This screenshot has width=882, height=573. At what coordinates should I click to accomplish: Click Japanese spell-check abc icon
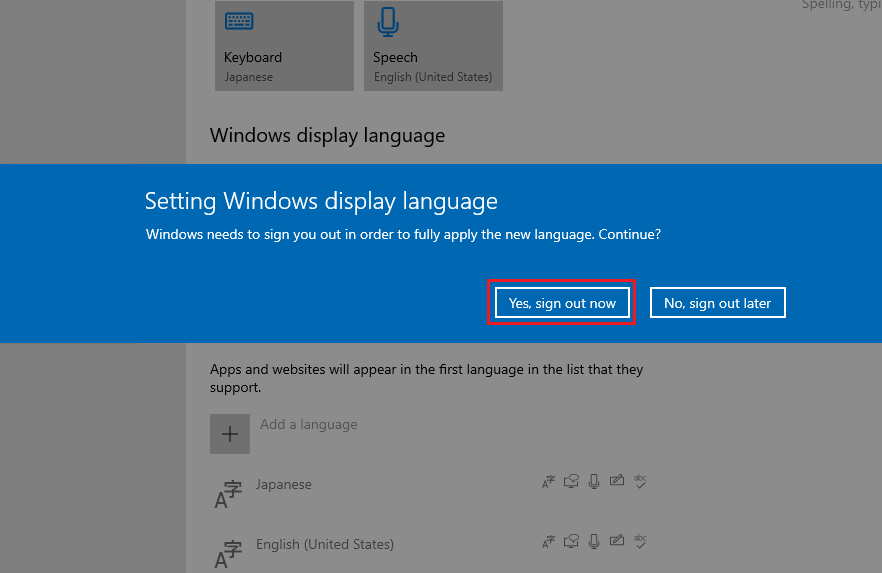(x=640, y=481)
